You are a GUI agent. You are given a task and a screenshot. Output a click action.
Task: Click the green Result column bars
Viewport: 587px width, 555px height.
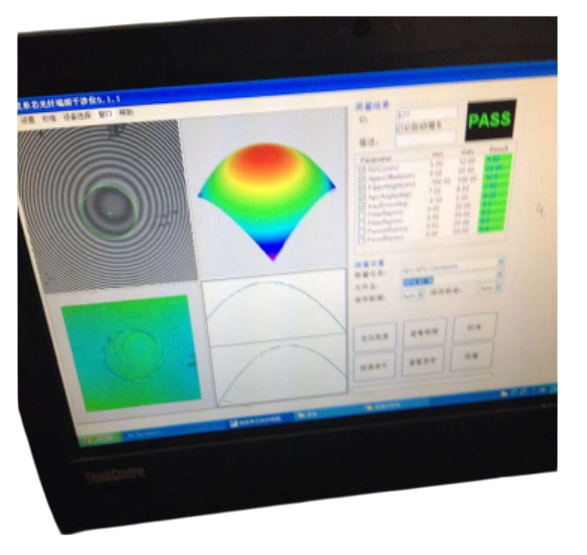[496, 193]
